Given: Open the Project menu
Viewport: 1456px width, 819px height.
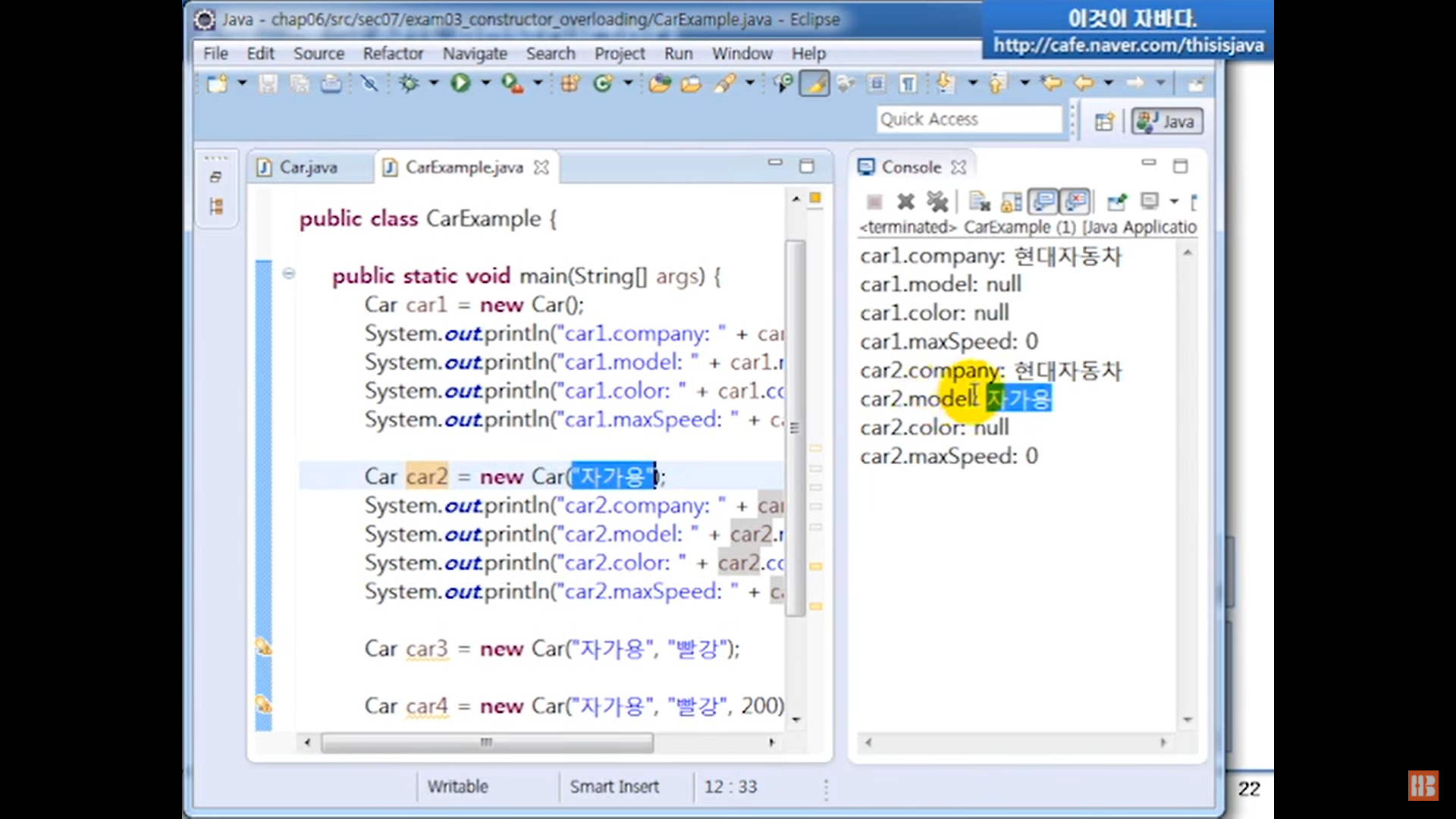Looking at the screenshot, I should [620, 54].
